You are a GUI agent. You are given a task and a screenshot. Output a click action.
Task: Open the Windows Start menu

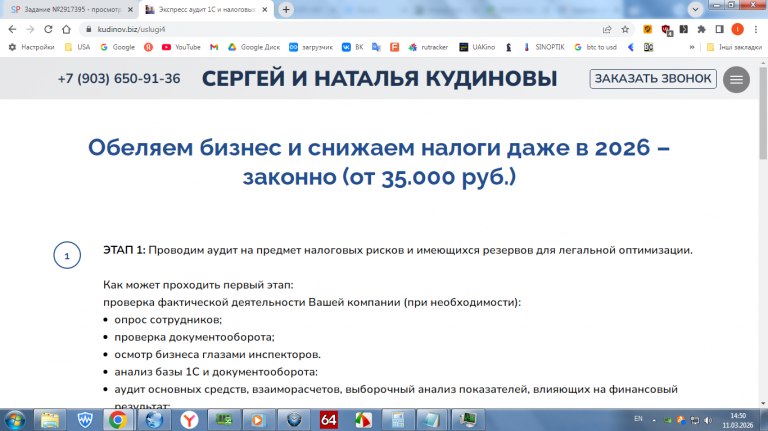coord(15,420)
